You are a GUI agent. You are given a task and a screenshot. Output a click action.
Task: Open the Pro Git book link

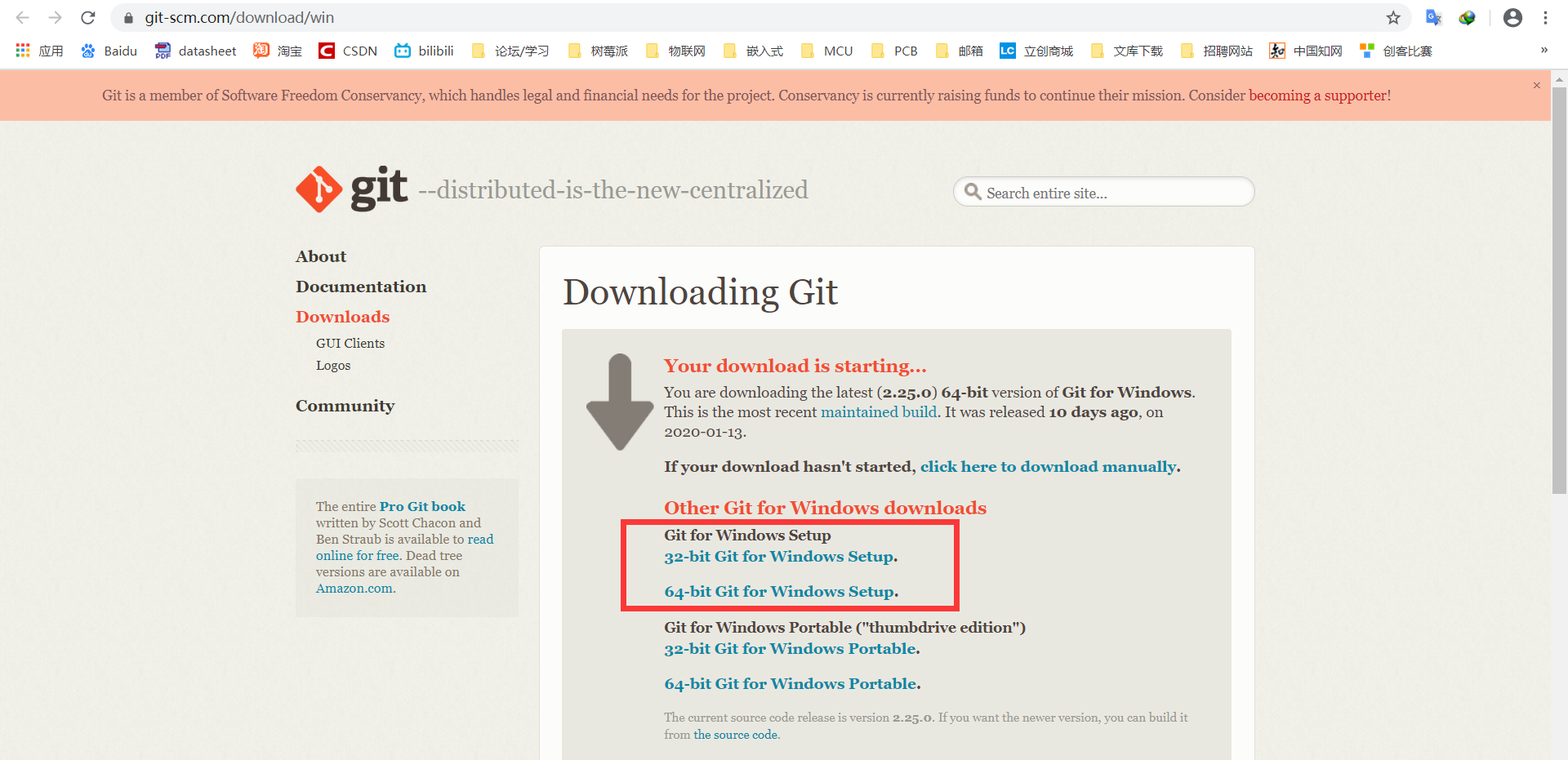pos(422,507)
